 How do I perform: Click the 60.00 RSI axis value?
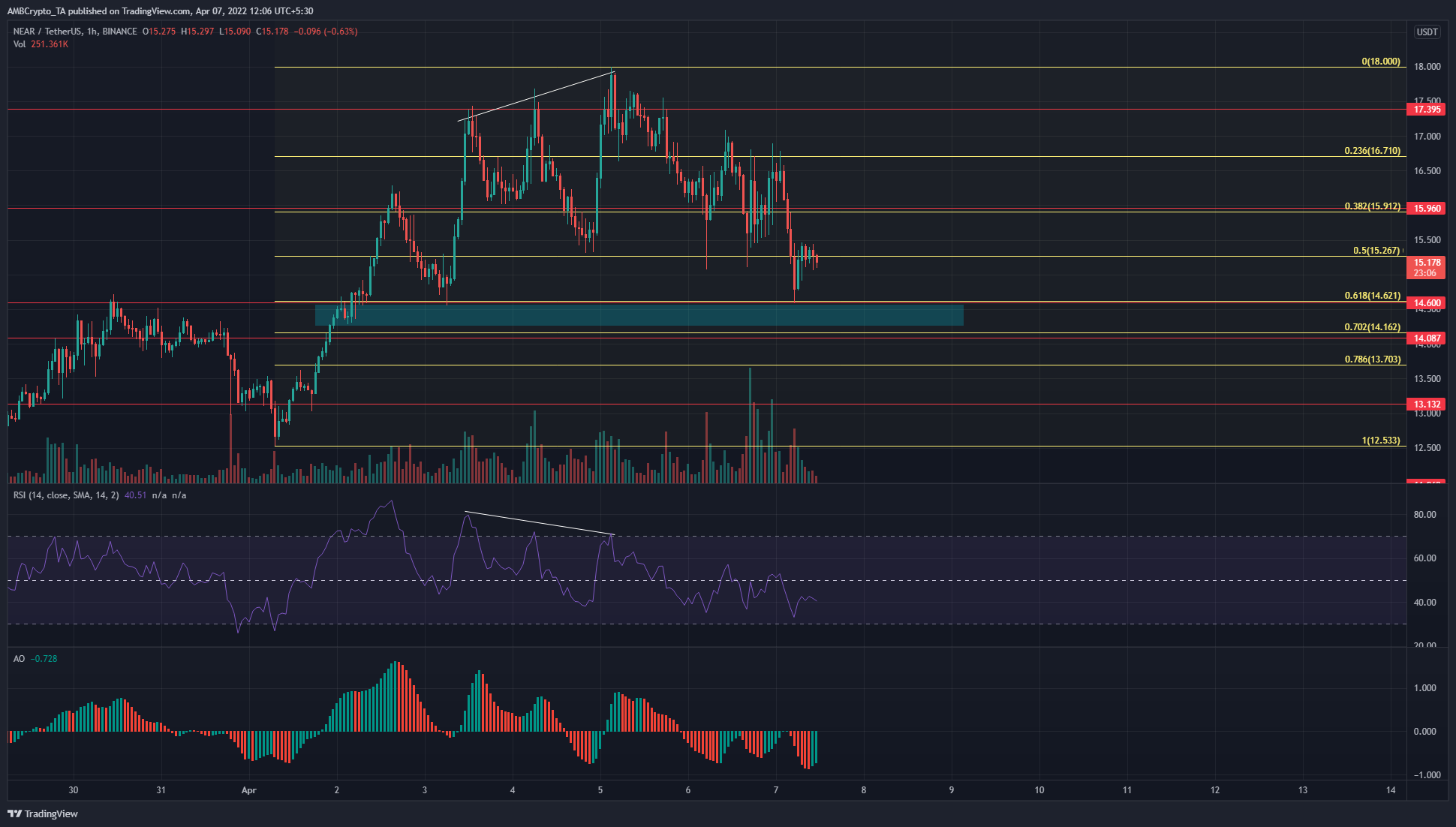coord(1424,558)
